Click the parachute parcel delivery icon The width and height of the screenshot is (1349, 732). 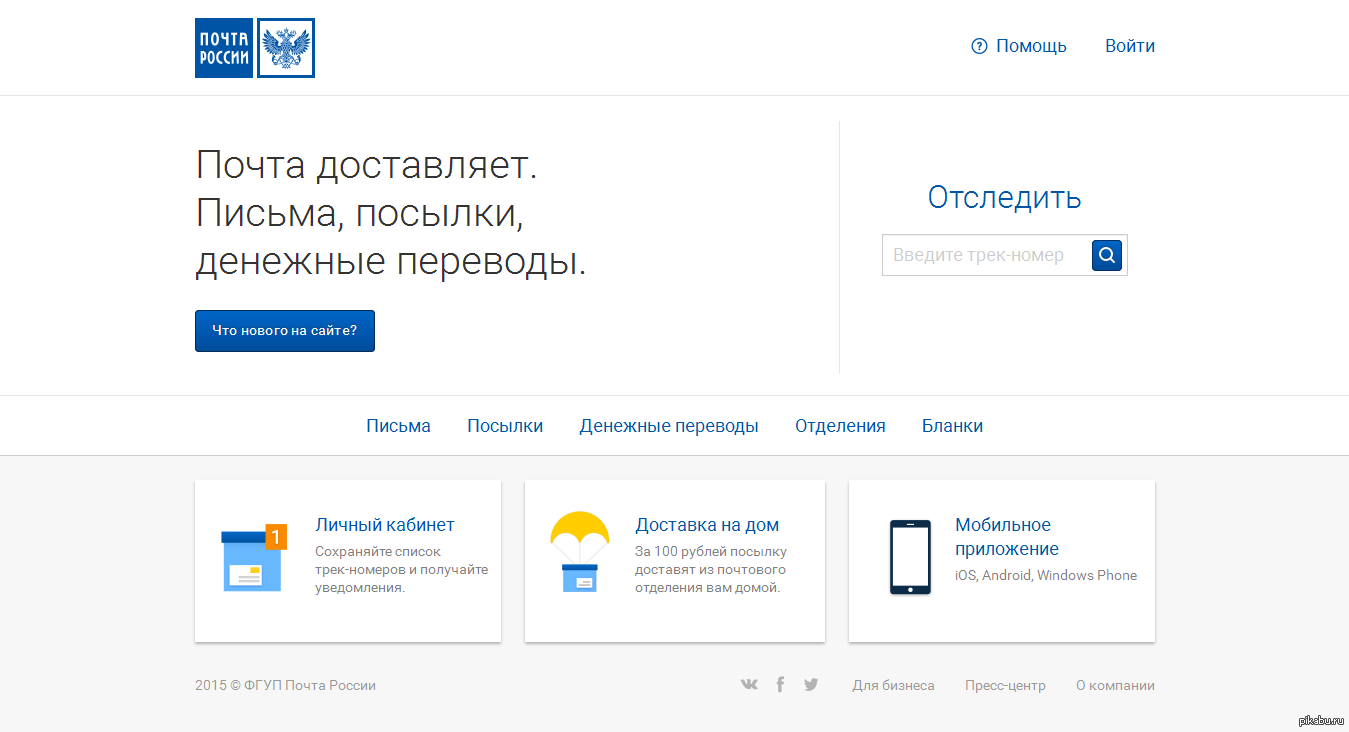coord(580,552)
